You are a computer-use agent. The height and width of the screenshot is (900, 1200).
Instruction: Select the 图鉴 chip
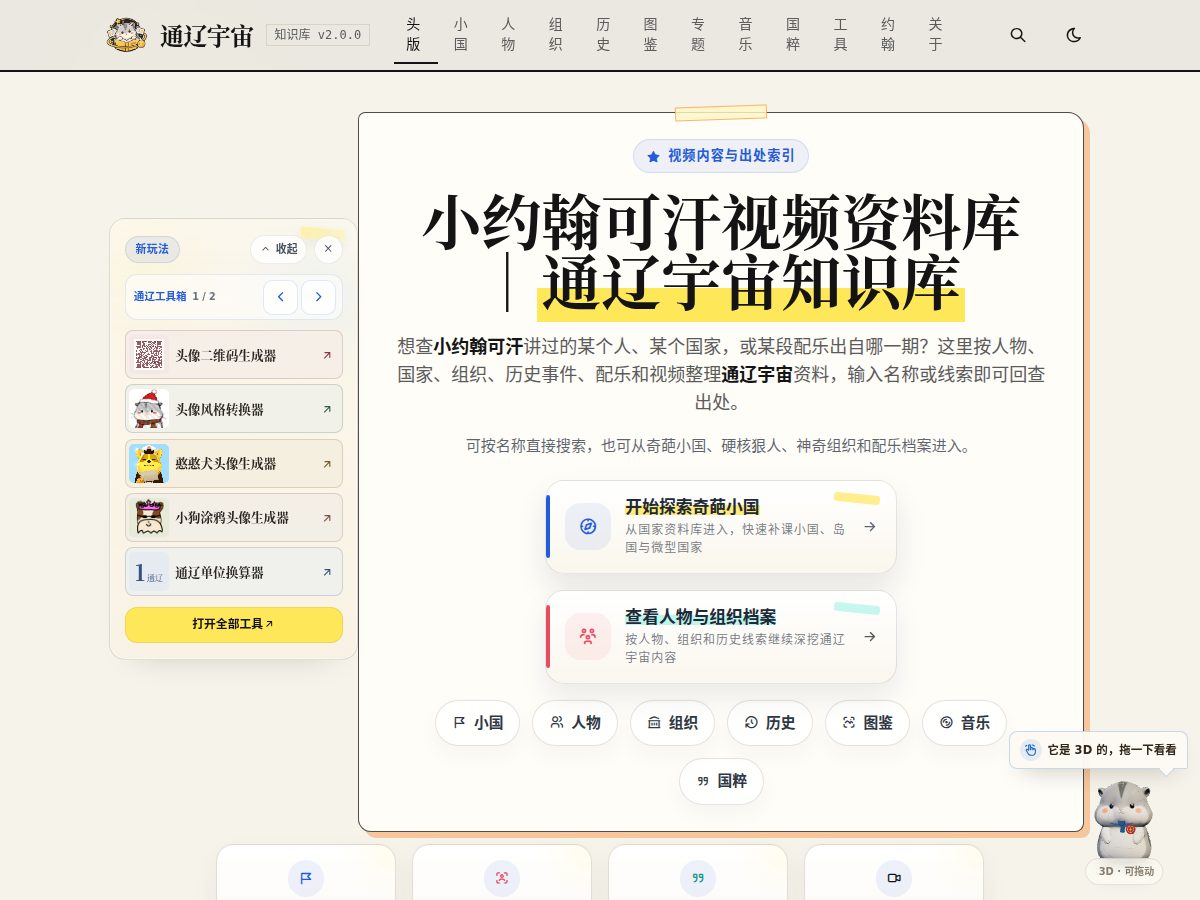click(x=867, y=723)
